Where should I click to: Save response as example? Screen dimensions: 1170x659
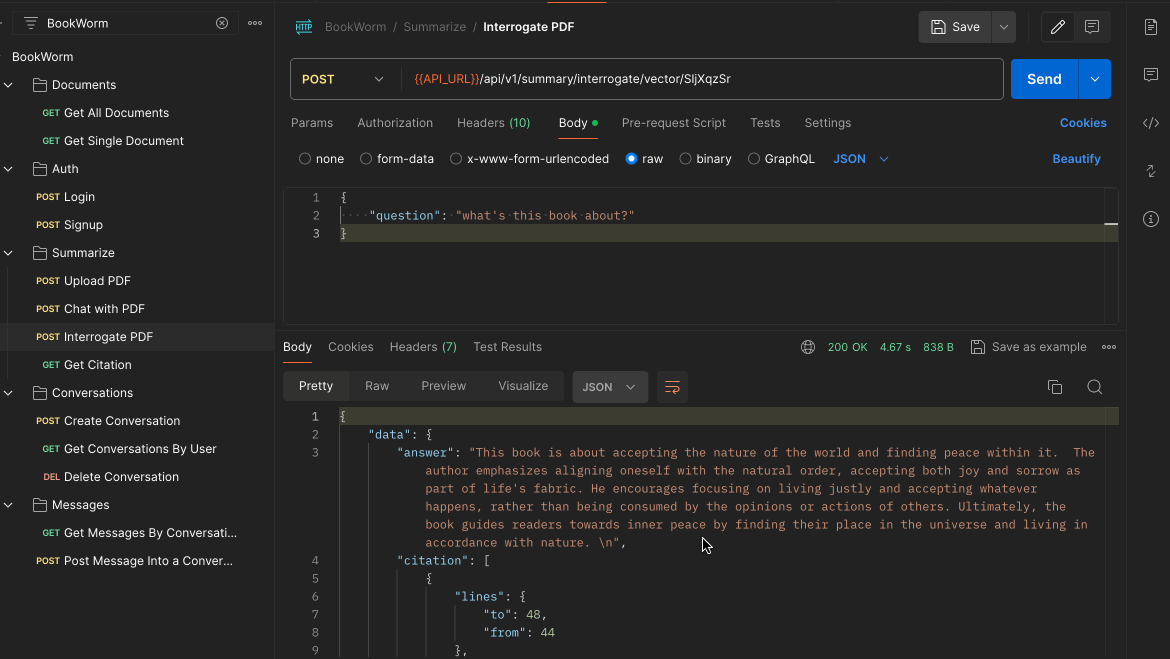(1028, 347)
